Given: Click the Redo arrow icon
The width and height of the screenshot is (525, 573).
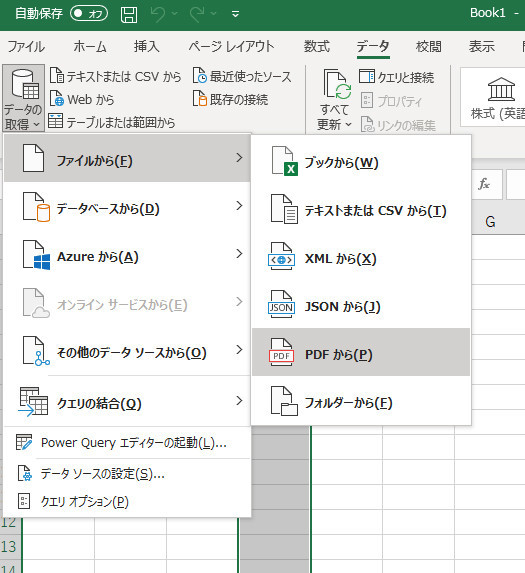Looking at the screenshot, I should (197, 14).
